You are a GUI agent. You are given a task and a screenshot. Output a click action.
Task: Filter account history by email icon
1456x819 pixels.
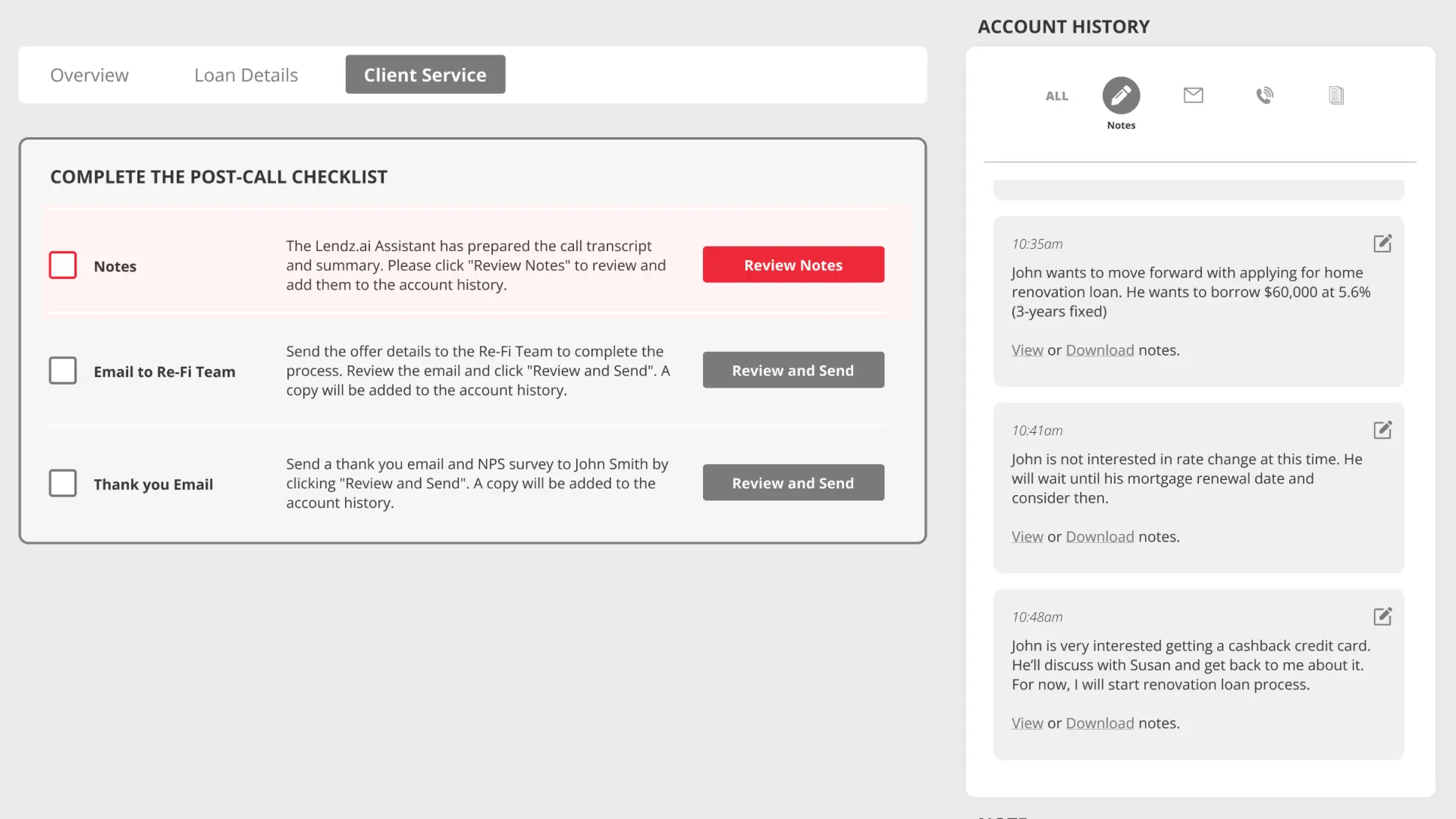tap(1193, 96)
